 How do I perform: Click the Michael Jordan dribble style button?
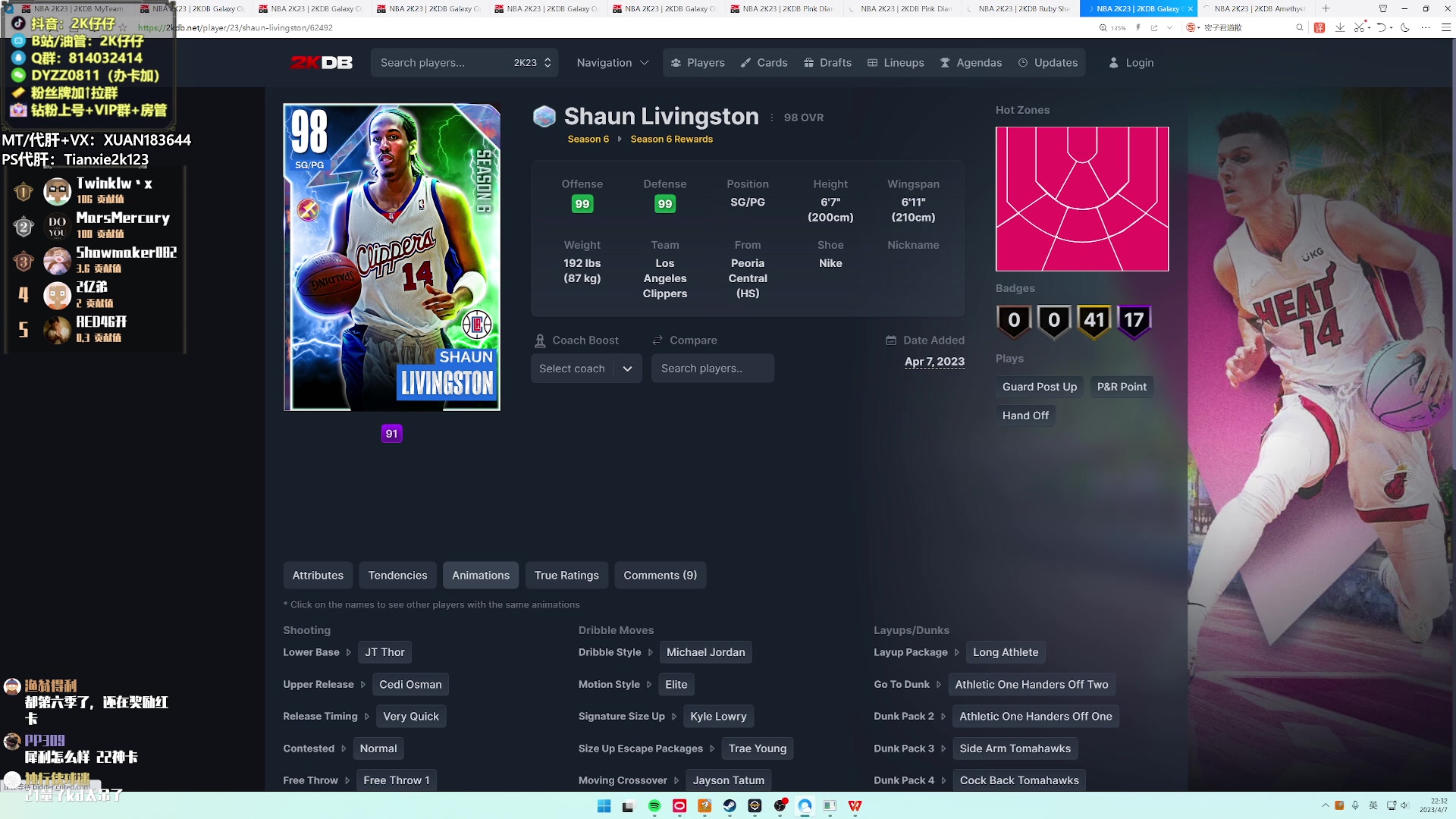pos(705,653)
